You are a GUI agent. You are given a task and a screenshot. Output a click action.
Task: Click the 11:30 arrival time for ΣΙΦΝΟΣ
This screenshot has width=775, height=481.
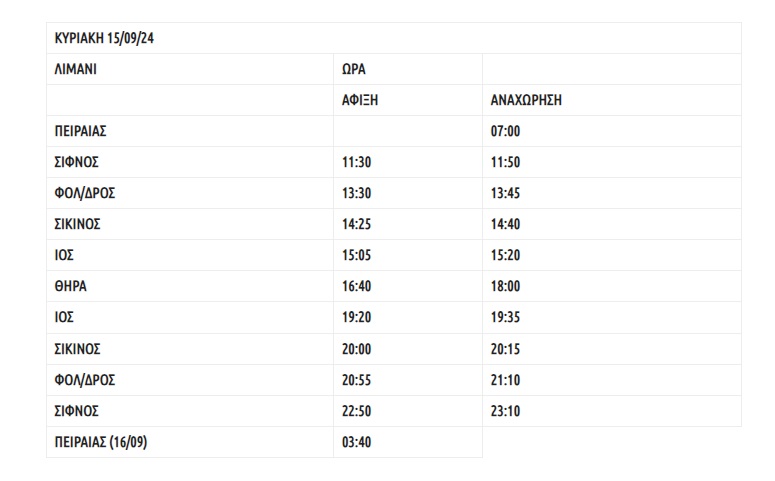(x=356, y=162)
